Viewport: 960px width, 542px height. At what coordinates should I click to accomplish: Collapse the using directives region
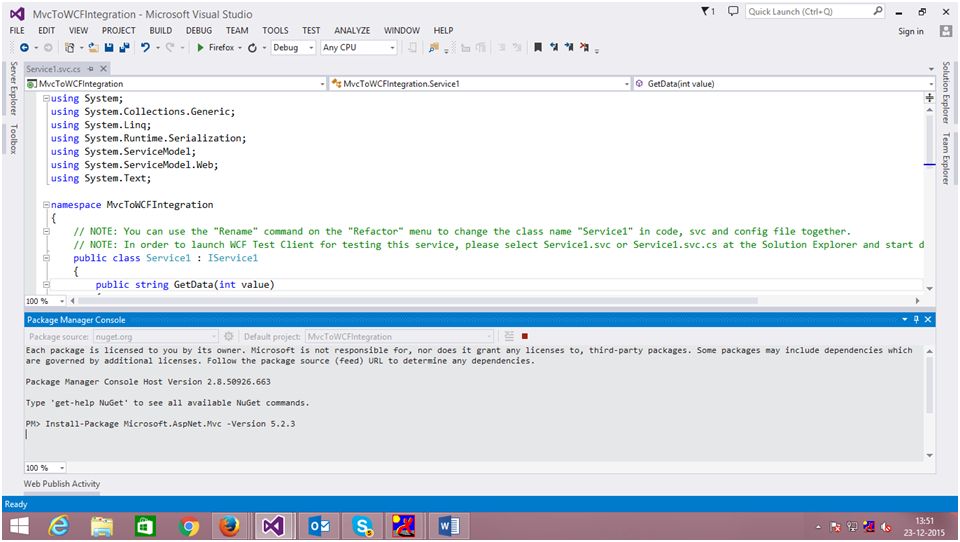point(45,99)
